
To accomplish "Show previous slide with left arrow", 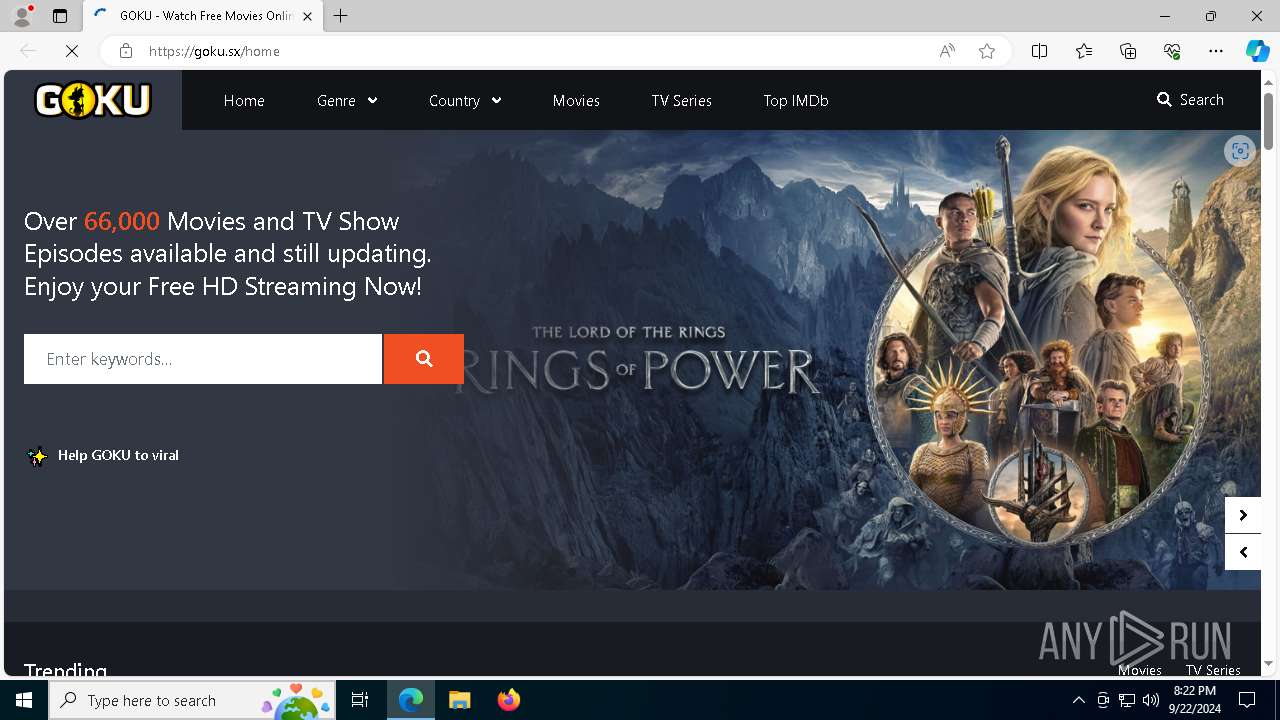I will point(1243,552).
